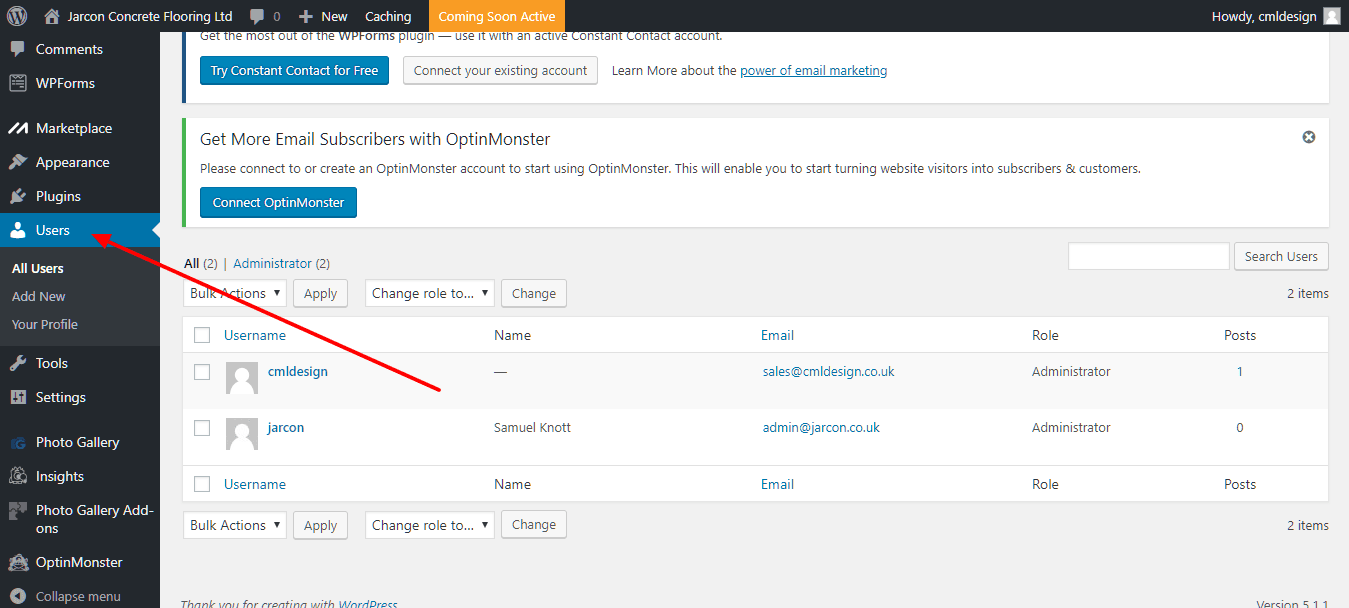
Task: Open the bottom Bulk Actions dropdown
Action: pyautogui.click(x=235, y=525)
